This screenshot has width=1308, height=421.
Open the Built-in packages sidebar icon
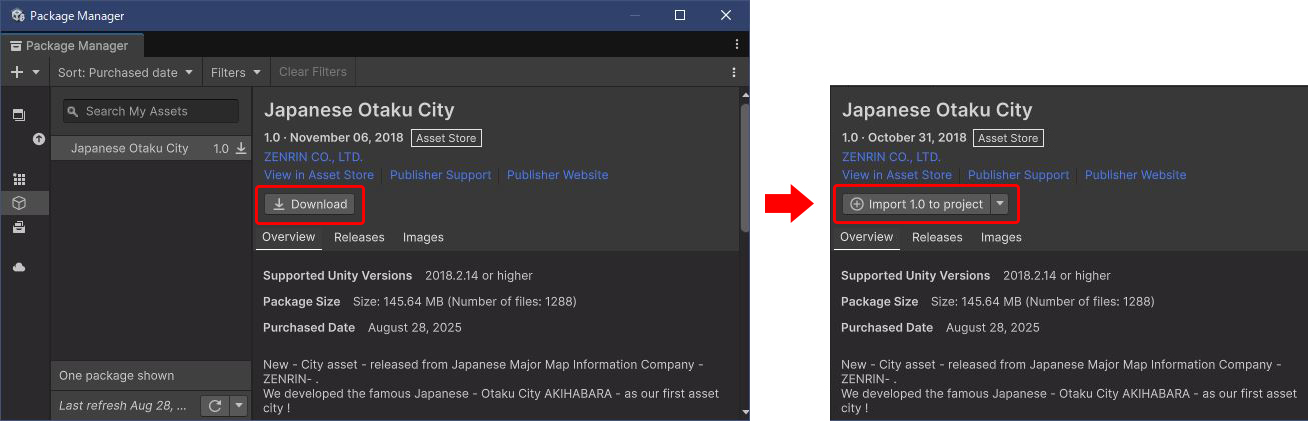[x=19, y=227]
